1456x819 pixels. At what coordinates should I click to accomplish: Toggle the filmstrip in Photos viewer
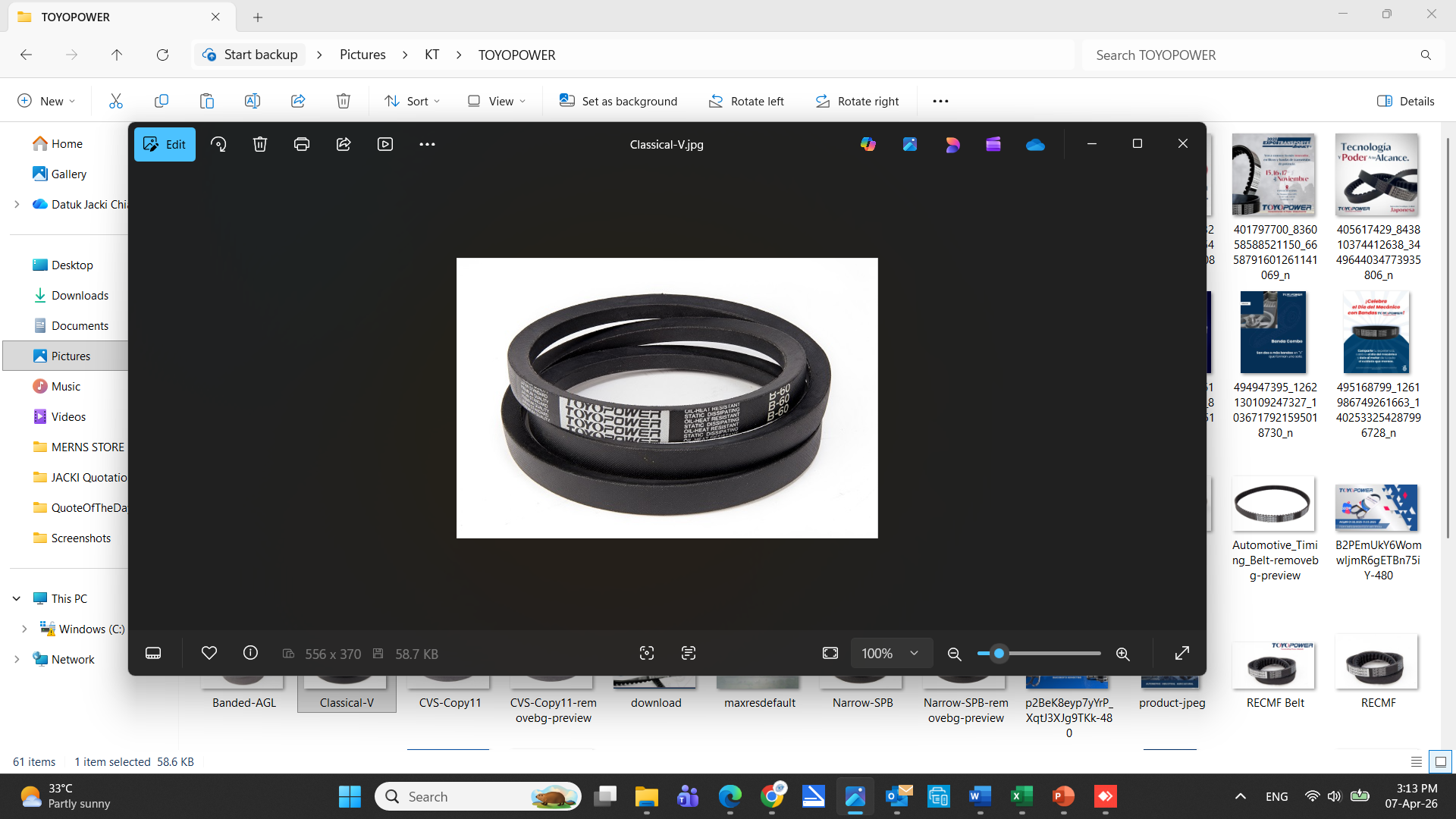pyautogui.click(x=153, y=653)
